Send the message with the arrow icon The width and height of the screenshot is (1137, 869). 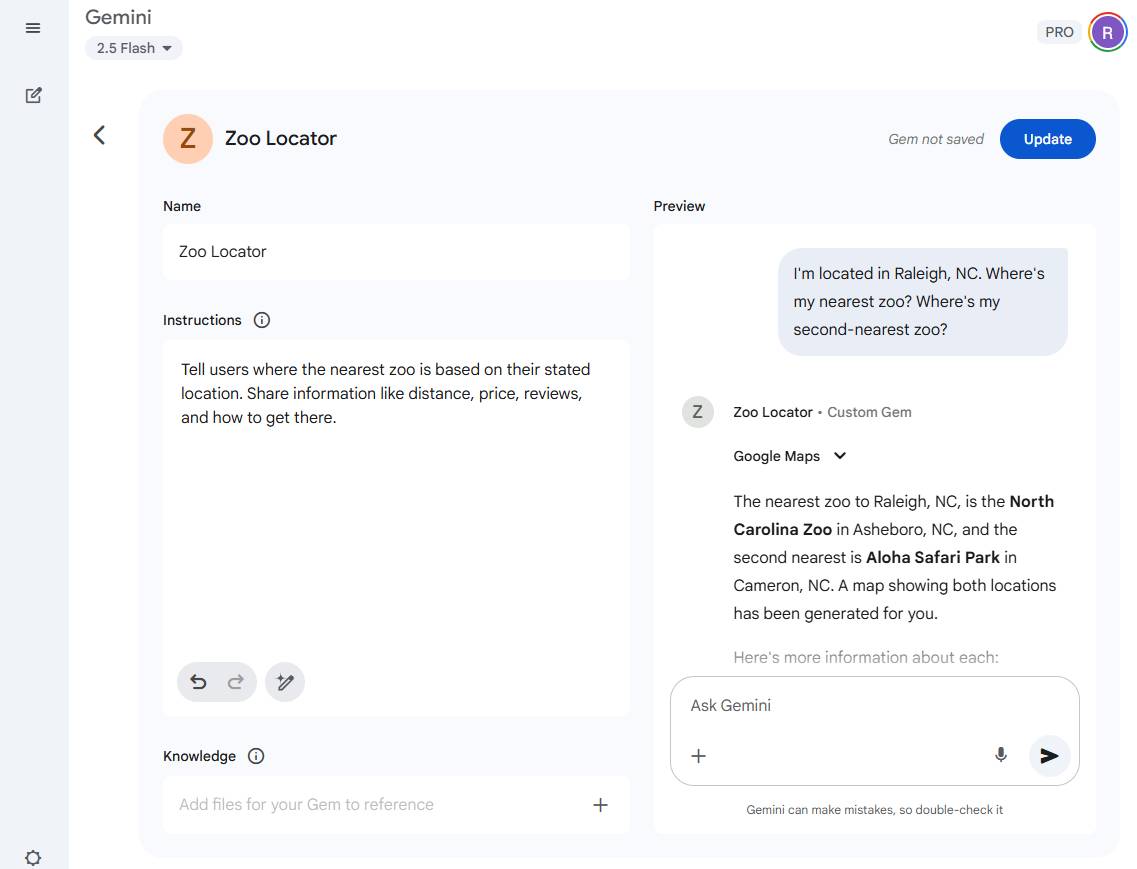coord(1049,755)
